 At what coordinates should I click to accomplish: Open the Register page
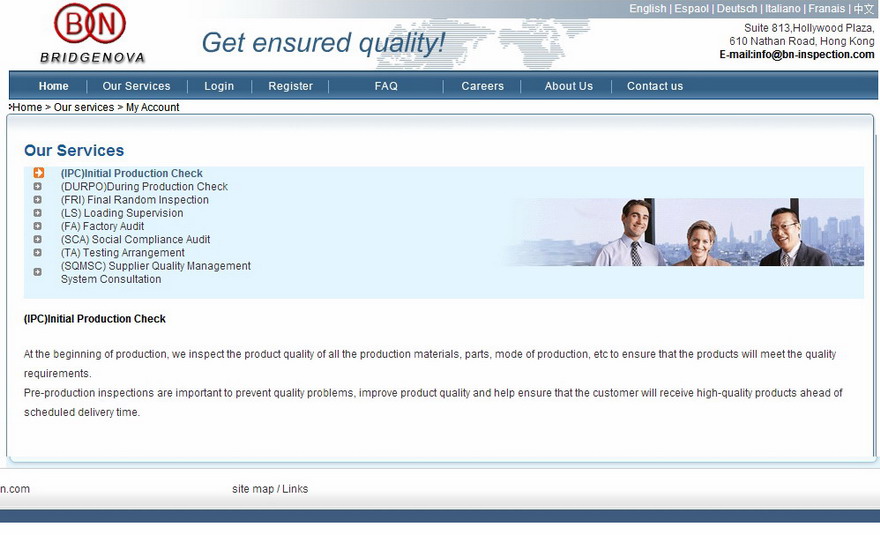[x=290, y=86]
